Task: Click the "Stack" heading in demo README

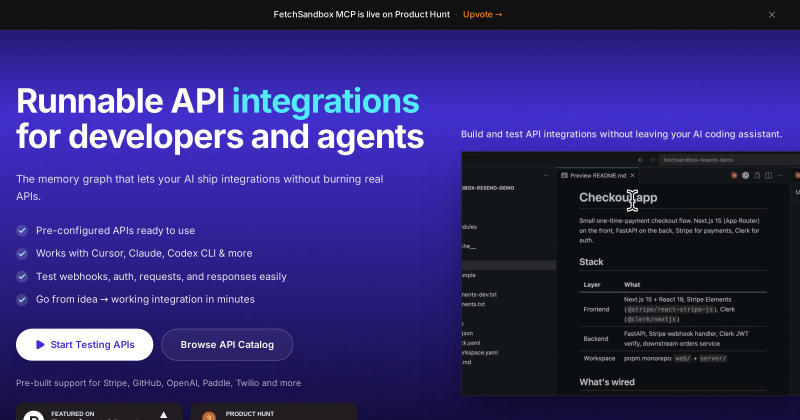Action: click(591, 262)
